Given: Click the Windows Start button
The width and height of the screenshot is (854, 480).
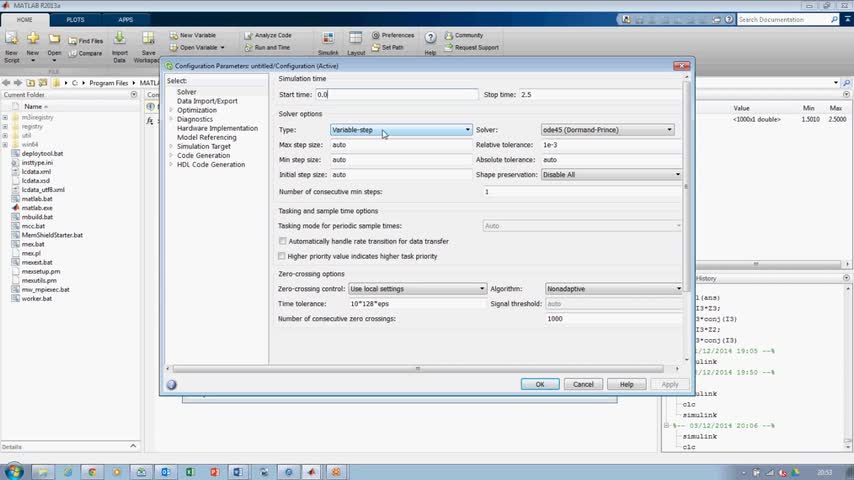Looking at the screenshot, I should coord(14,471).
